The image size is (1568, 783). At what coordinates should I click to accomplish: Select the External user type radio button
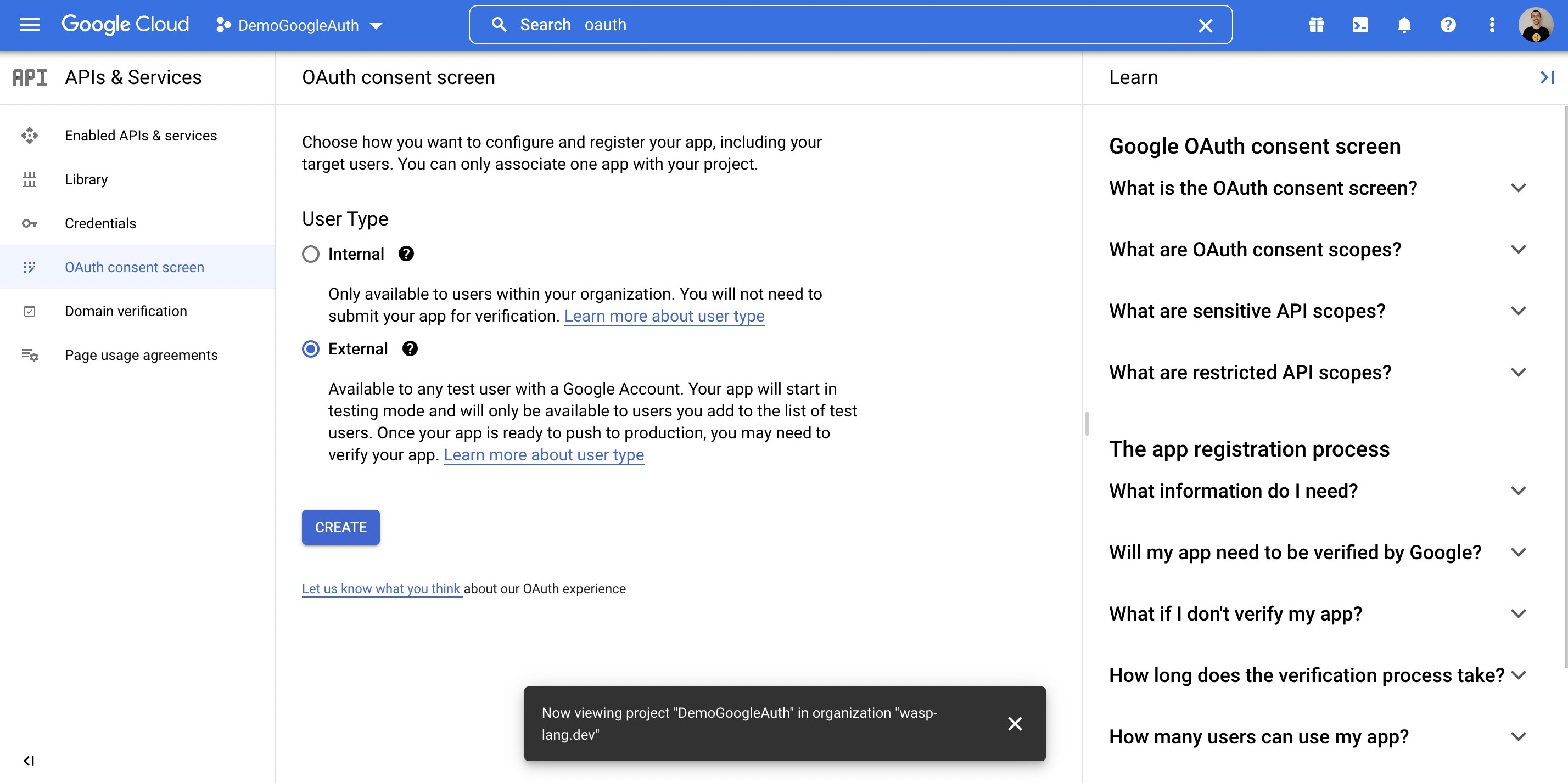click(311, 348)
